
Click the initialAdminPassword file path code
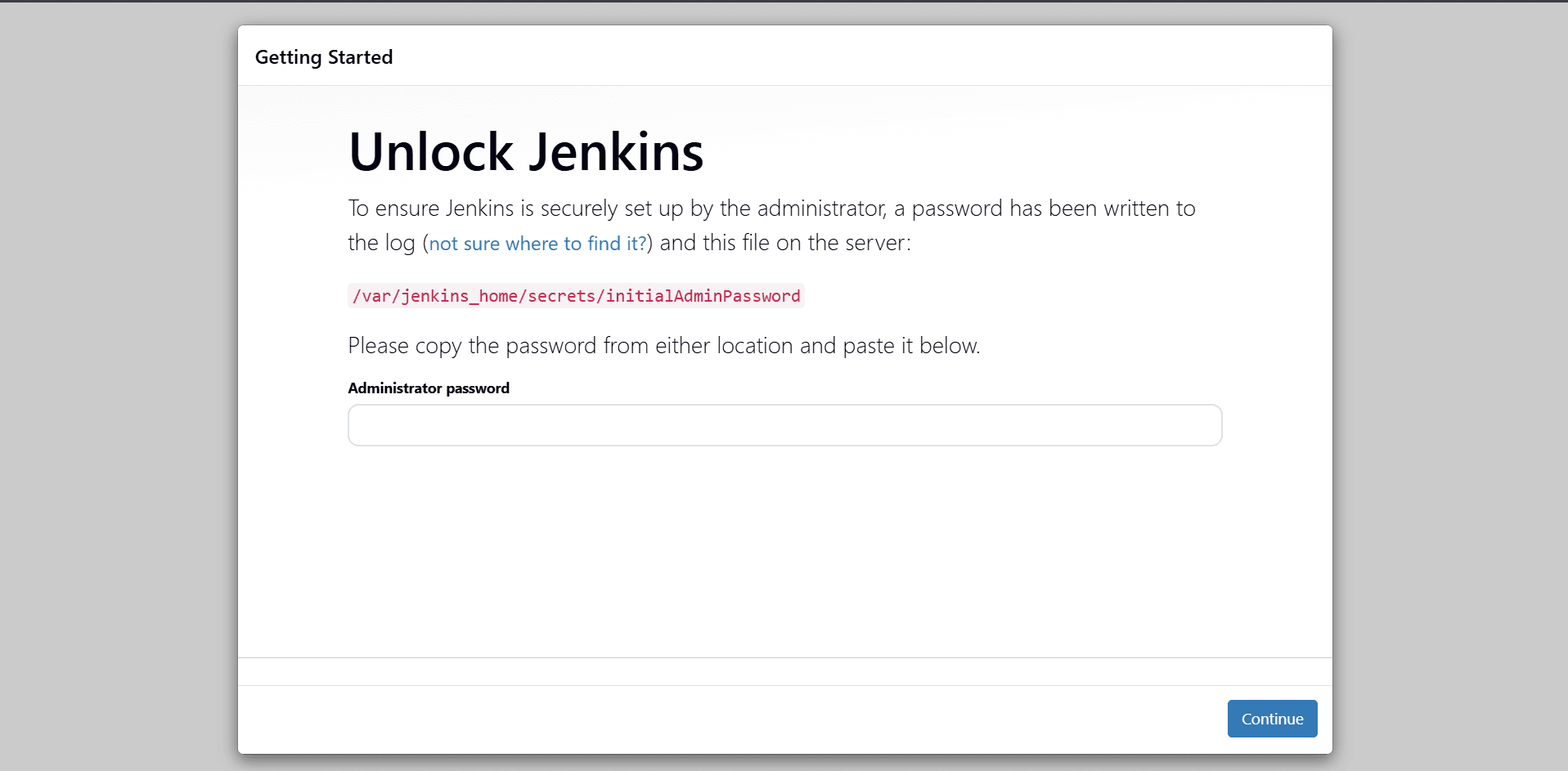coord(576,296)
